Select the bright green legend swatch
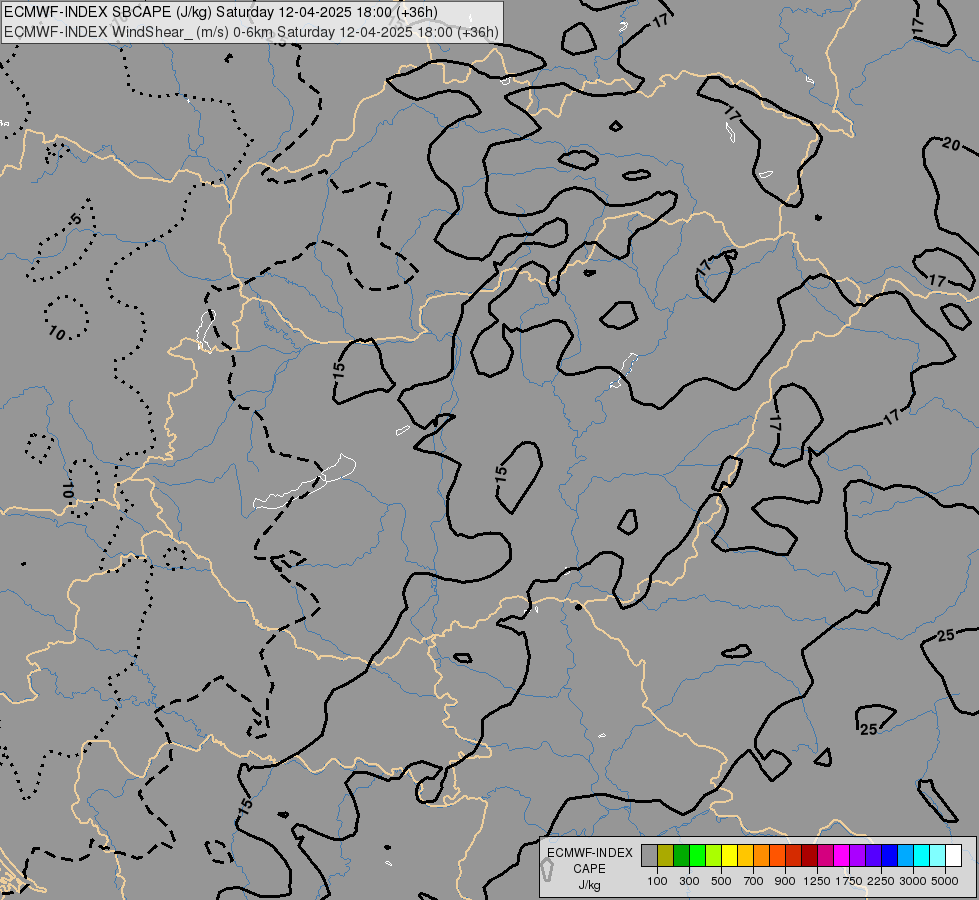This screenshot has width=979, height=900. (x=697, y=855)
